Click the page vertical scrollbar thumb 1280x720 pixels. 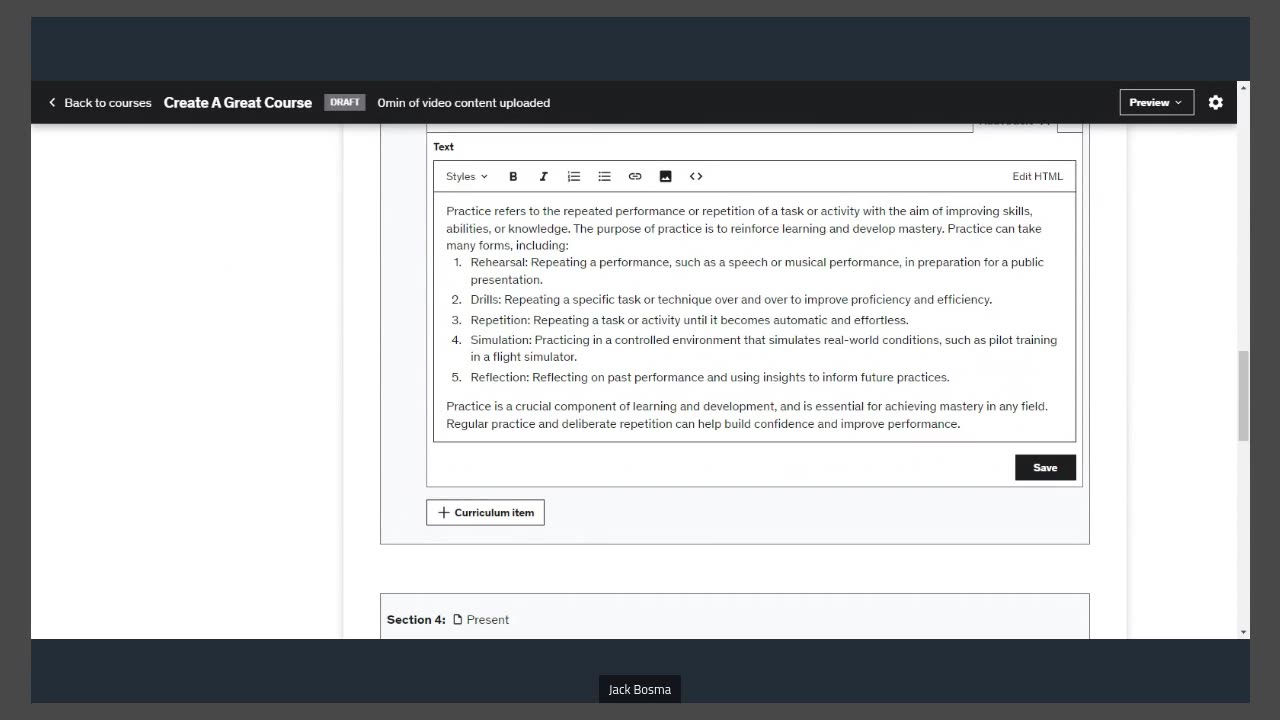point(1243,396)
